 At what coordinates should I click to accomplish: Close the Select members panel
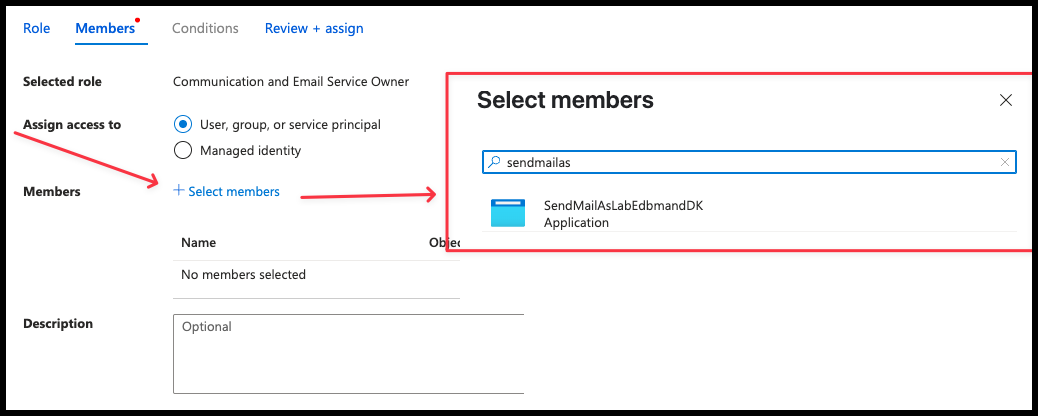tap(1006, 101)
